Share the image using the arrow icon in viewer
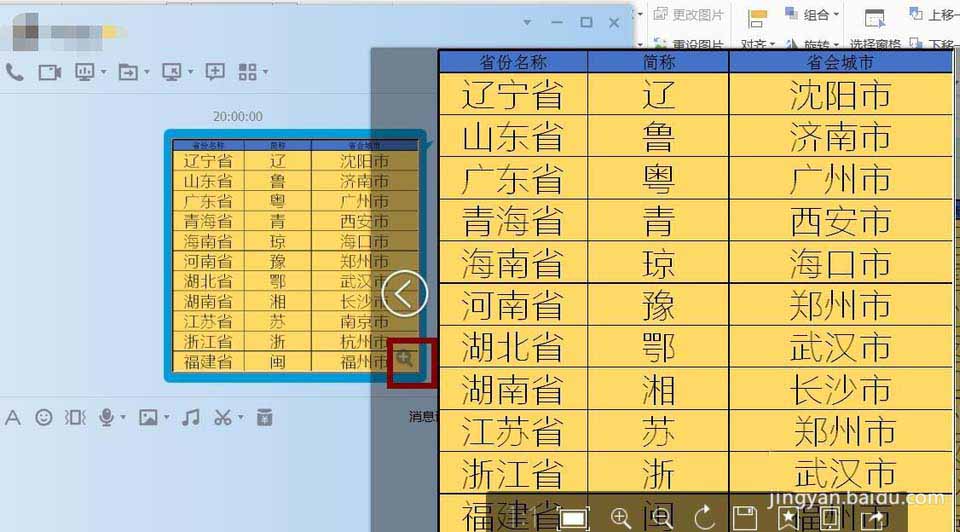Screen dimensions: 960x532 point(872,517)
